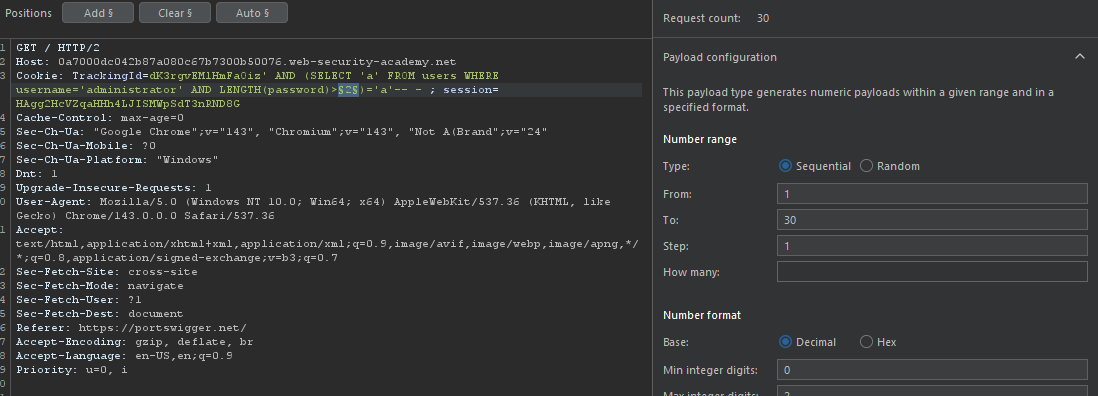Click the User-Agent header line

coord(313,208)
